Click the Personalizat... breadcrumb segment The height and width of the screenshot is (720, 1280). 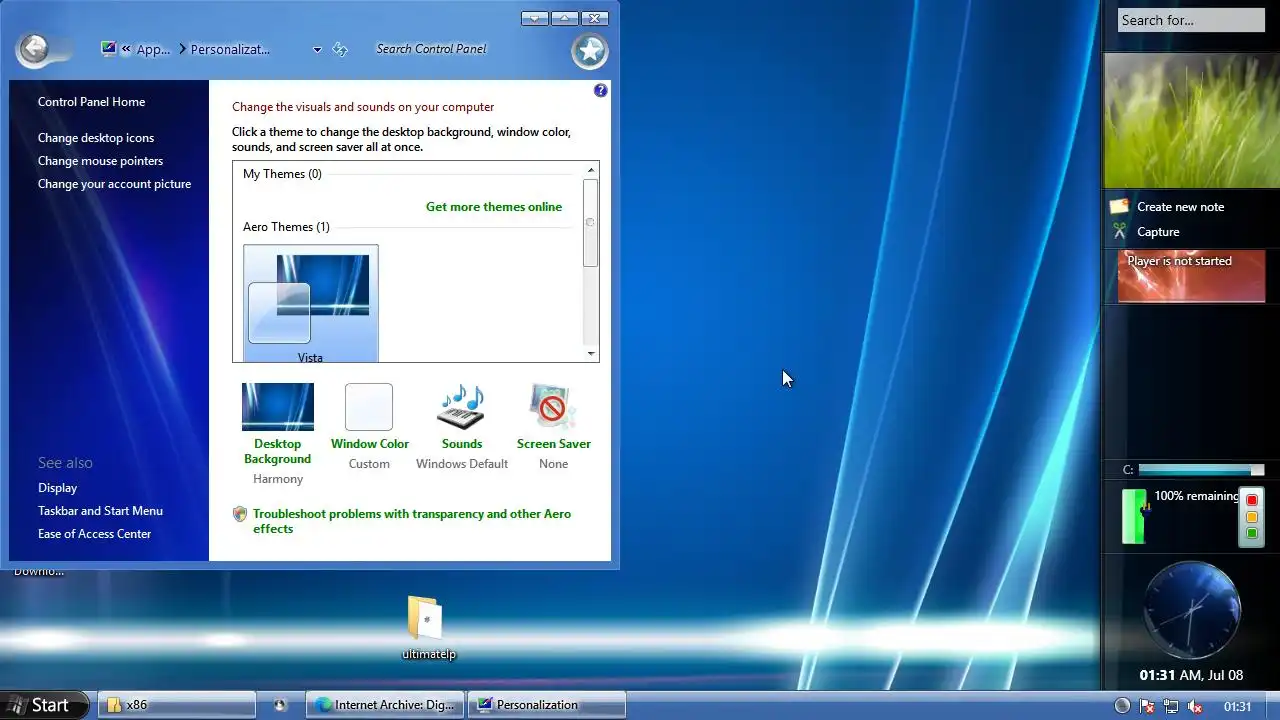coord(230,49)
